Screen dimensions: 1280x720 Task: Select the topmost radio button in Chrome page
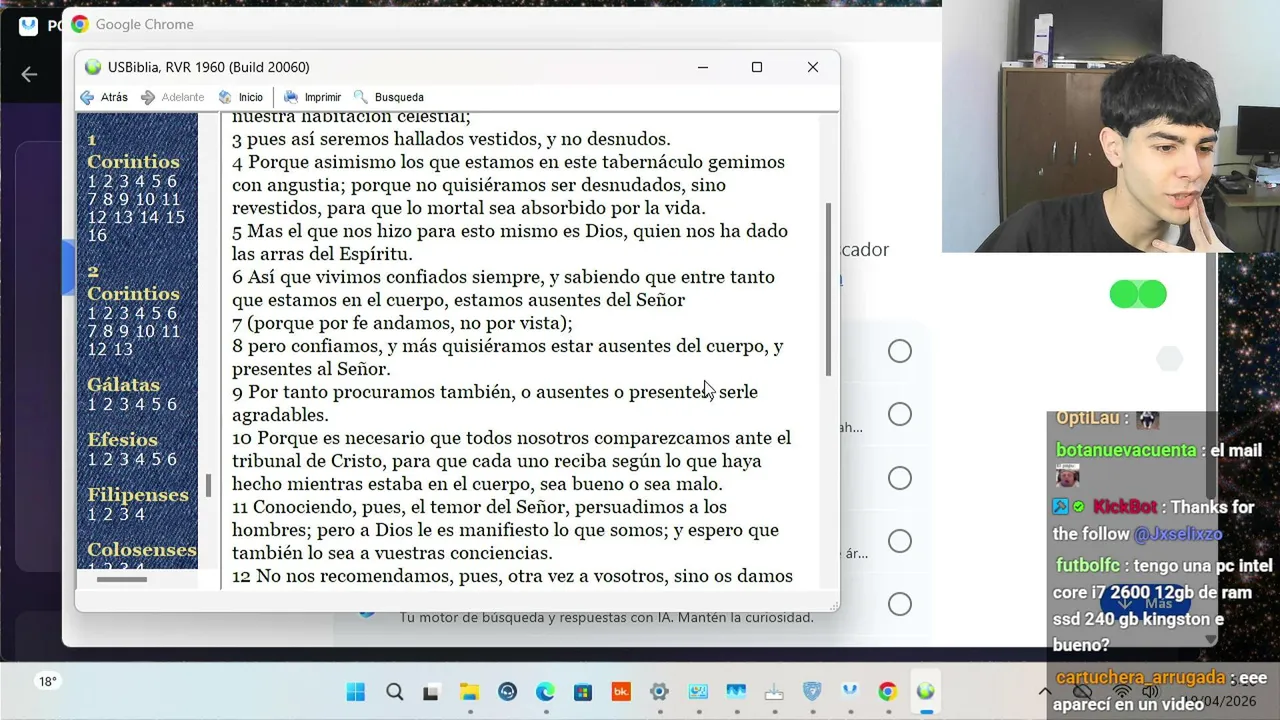pyautogui.click(x=900, y=351)
